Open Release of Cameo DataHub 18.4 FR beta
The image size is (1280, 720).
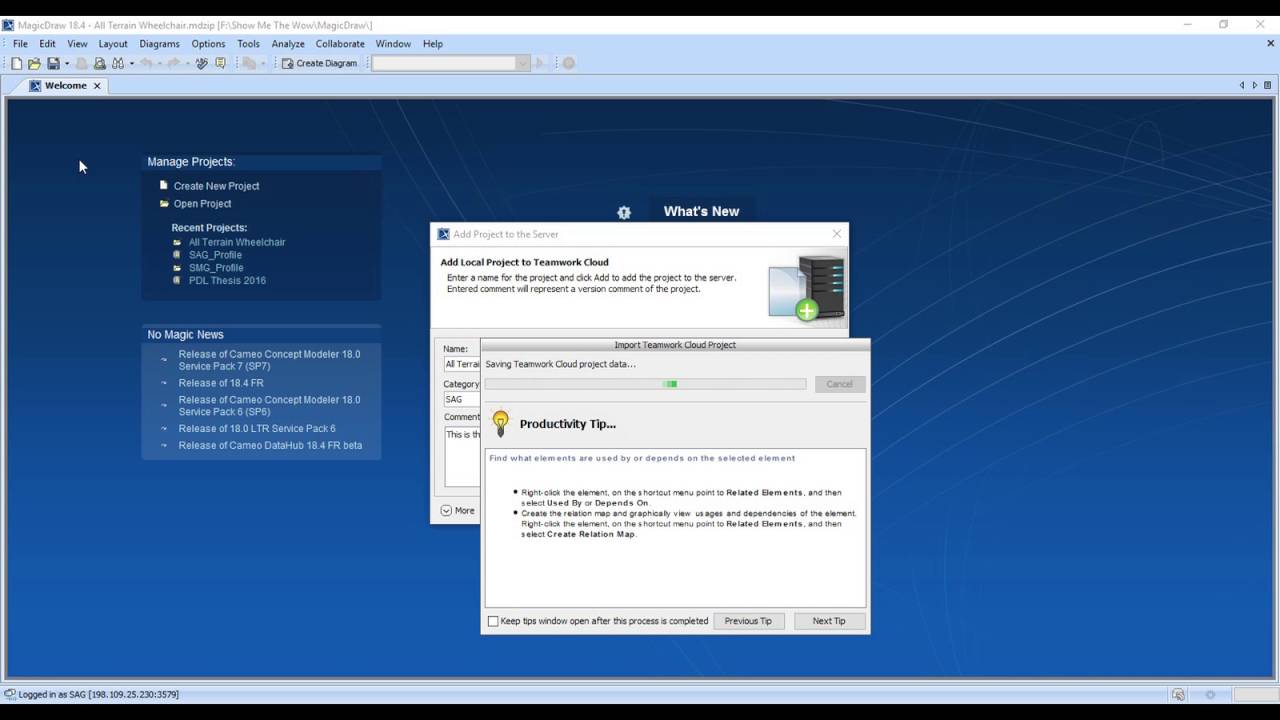[270, 445]
